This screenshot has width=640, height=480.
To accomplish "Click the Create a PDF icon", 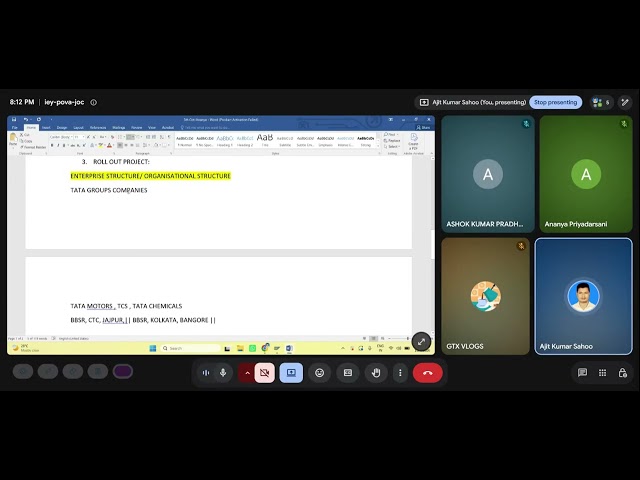I will point(413,141).
